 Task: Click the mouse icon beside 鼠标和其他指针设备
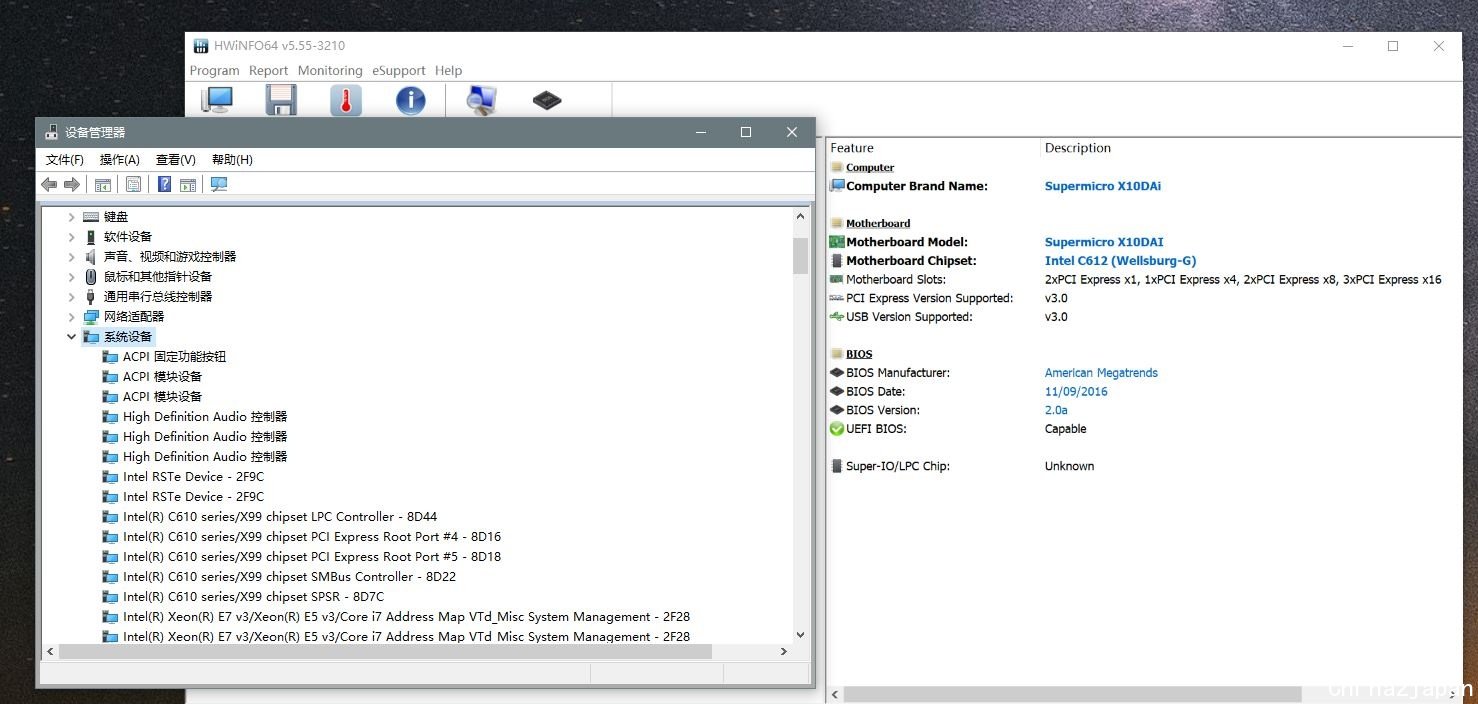point(91,277)
